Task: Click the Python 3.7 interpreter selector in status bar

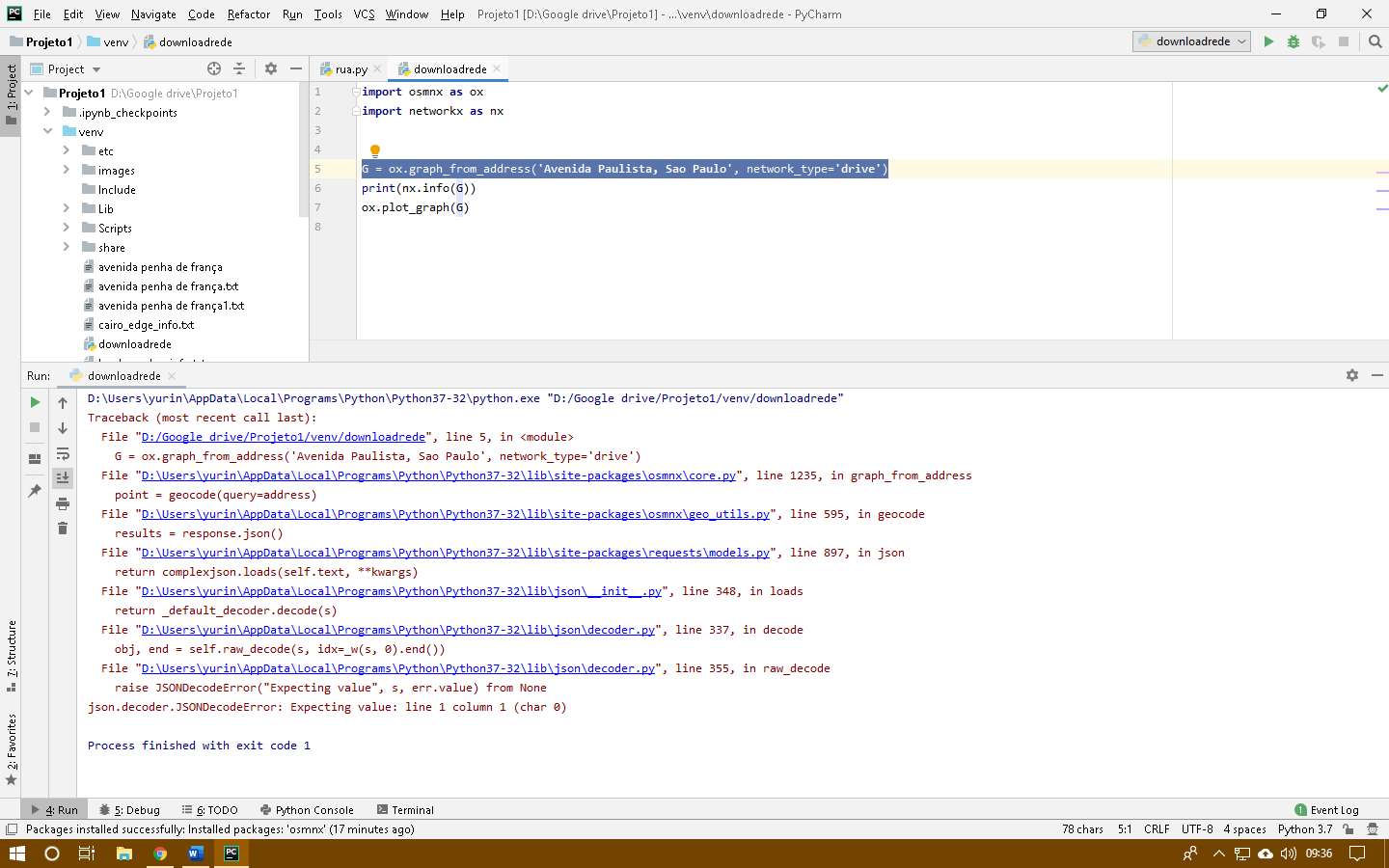Action: (x=1305, y=829)
